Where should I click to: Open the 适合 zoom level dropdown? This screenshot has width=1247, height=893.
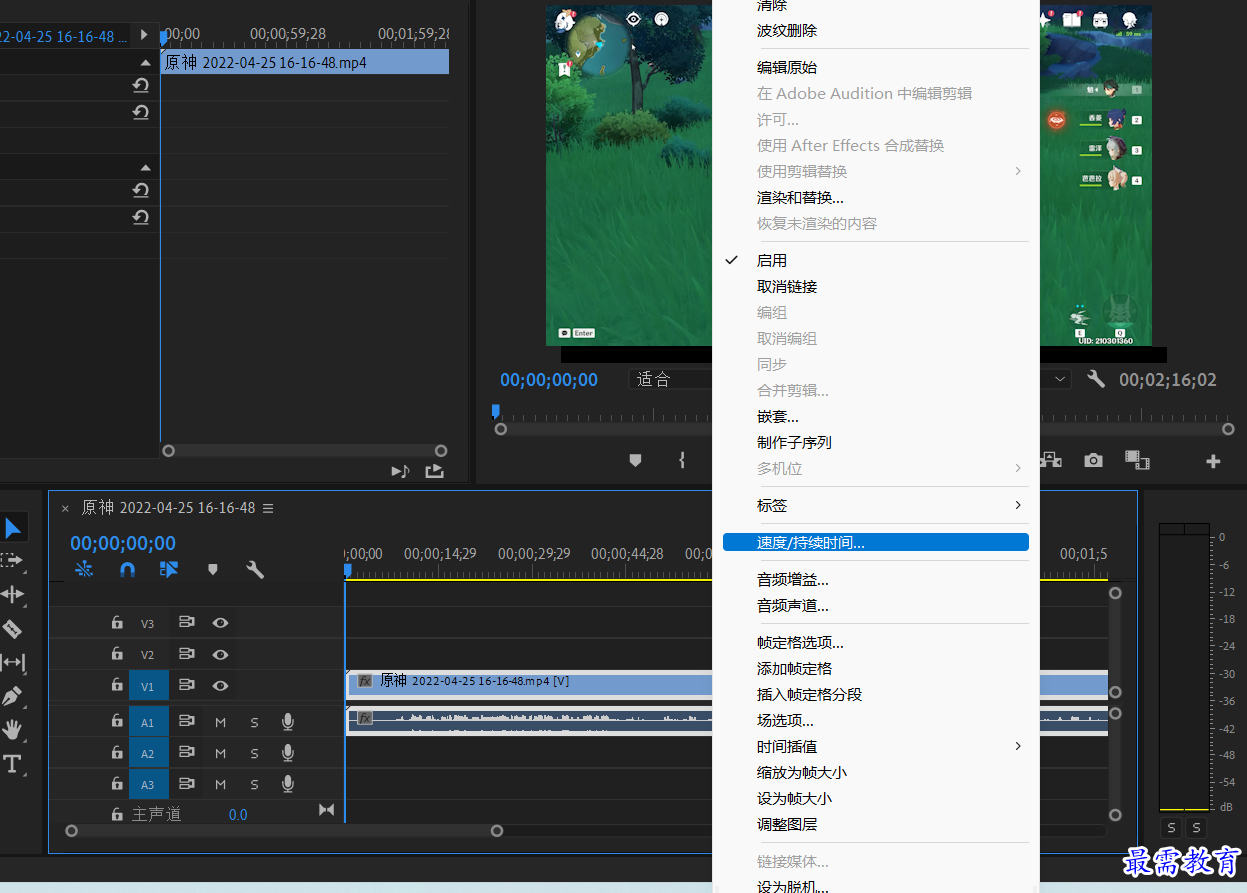point(672,380)
